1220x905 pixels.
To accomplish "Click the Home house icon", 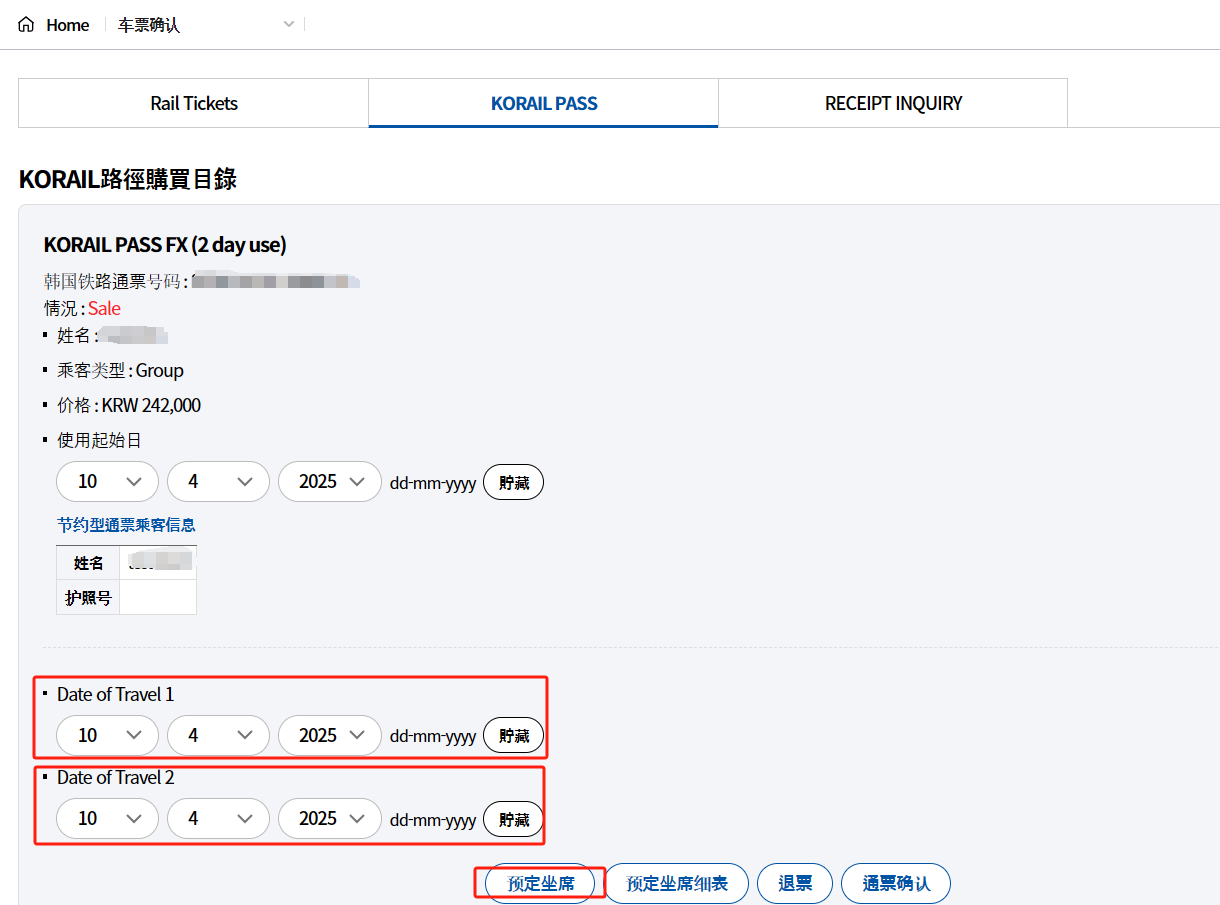I will click(x=26, y=25).
